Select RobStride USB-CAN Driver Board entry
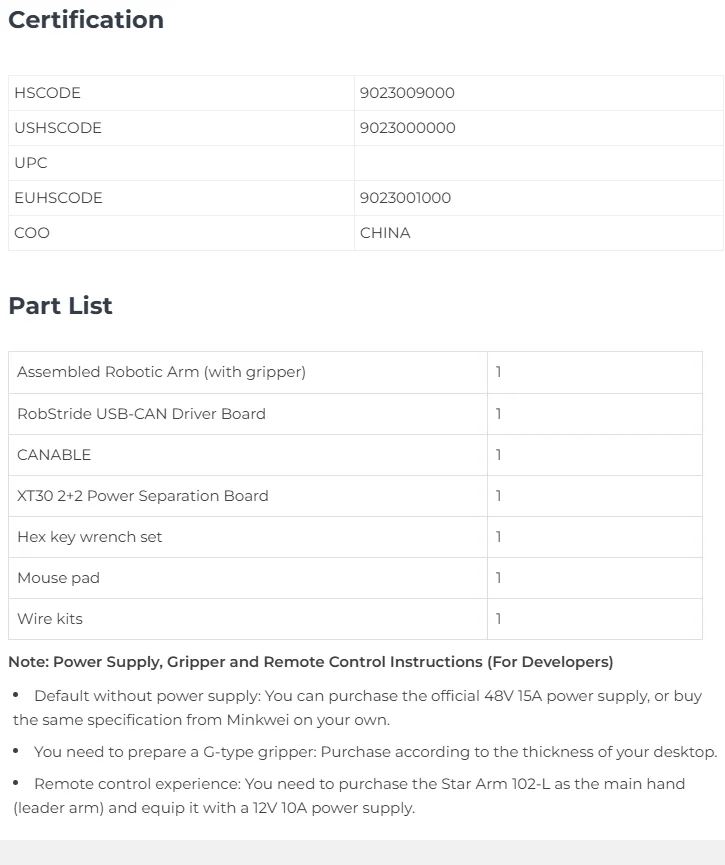The image size is (725, 865). pyautogui.click(x=355, y=414)
